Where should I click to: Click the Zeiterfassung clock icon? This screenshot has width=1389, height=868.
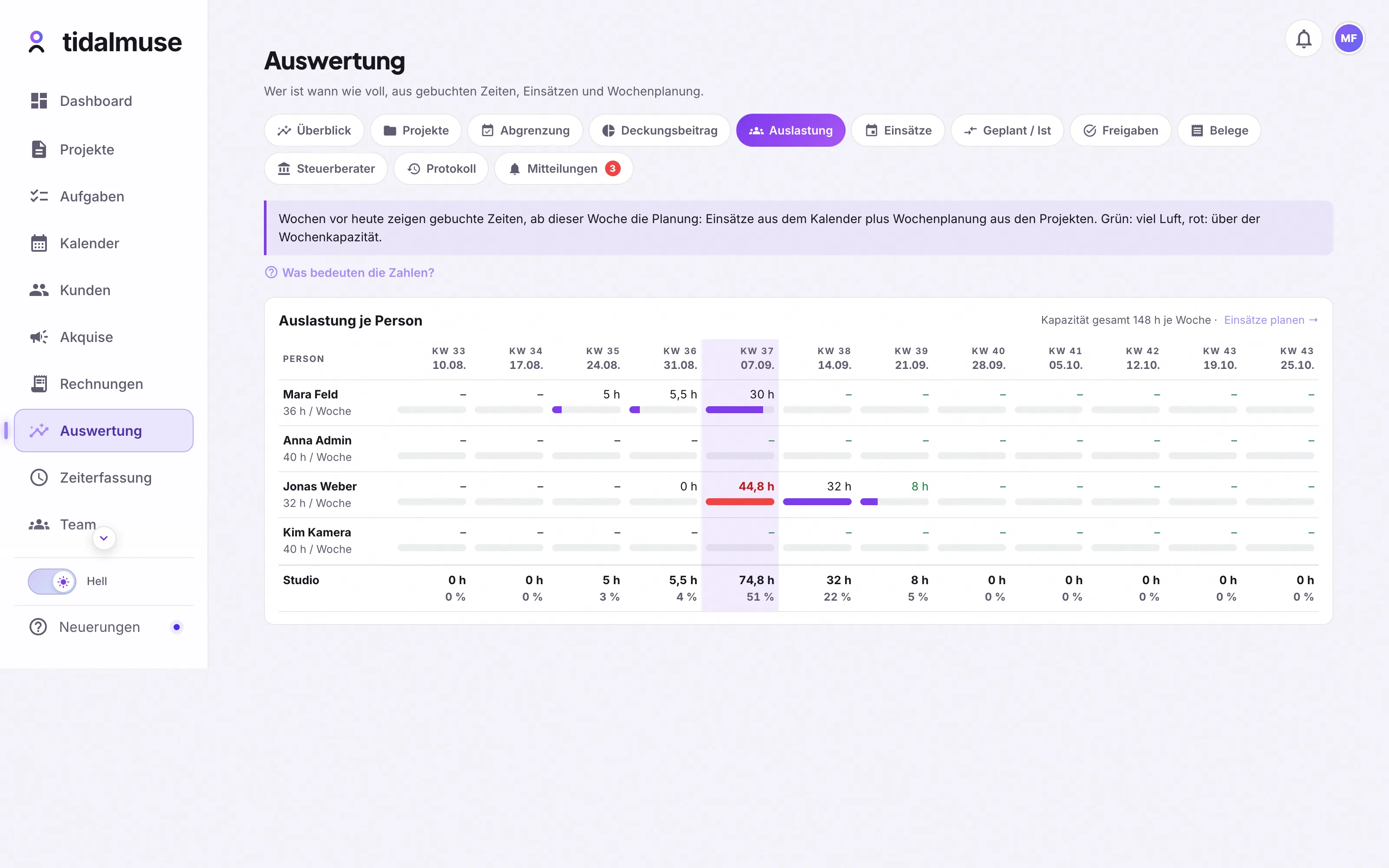point(39,477)
